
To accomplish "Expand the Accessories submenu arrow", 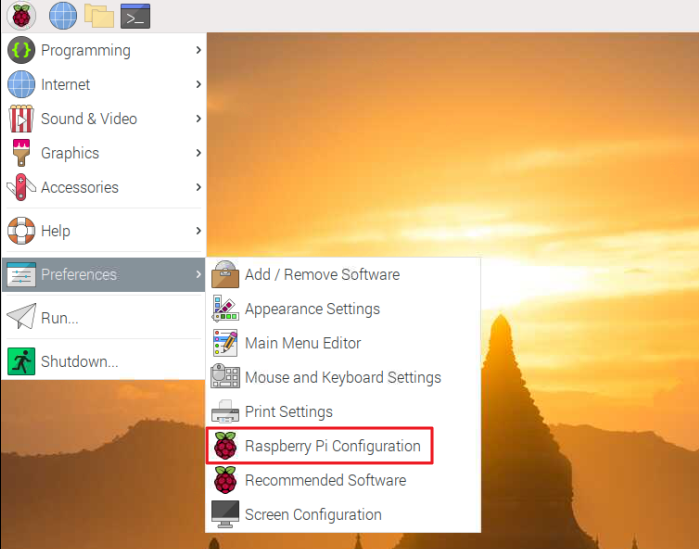I will tap(199, 187).
